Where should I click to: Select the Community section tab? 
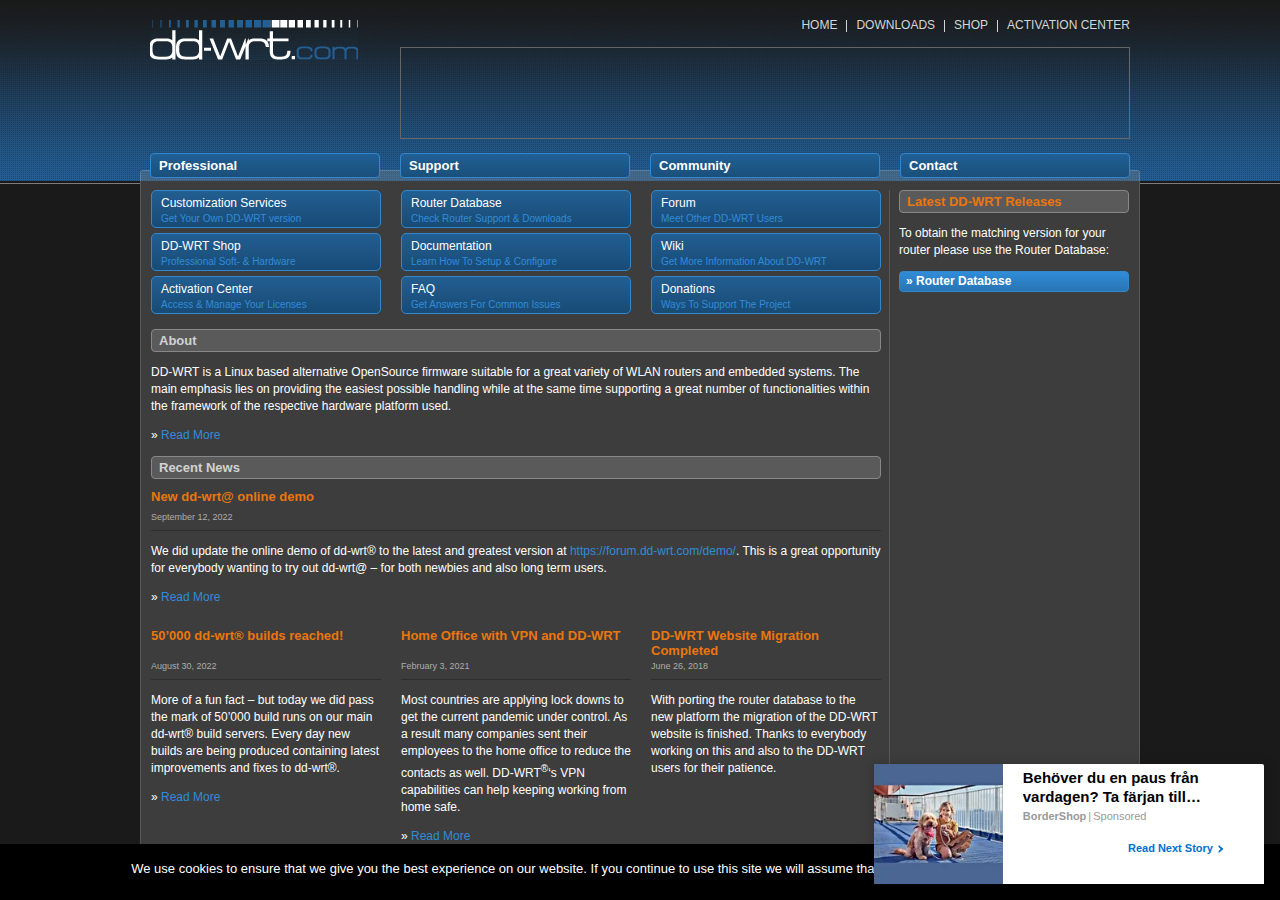(765, 166)
